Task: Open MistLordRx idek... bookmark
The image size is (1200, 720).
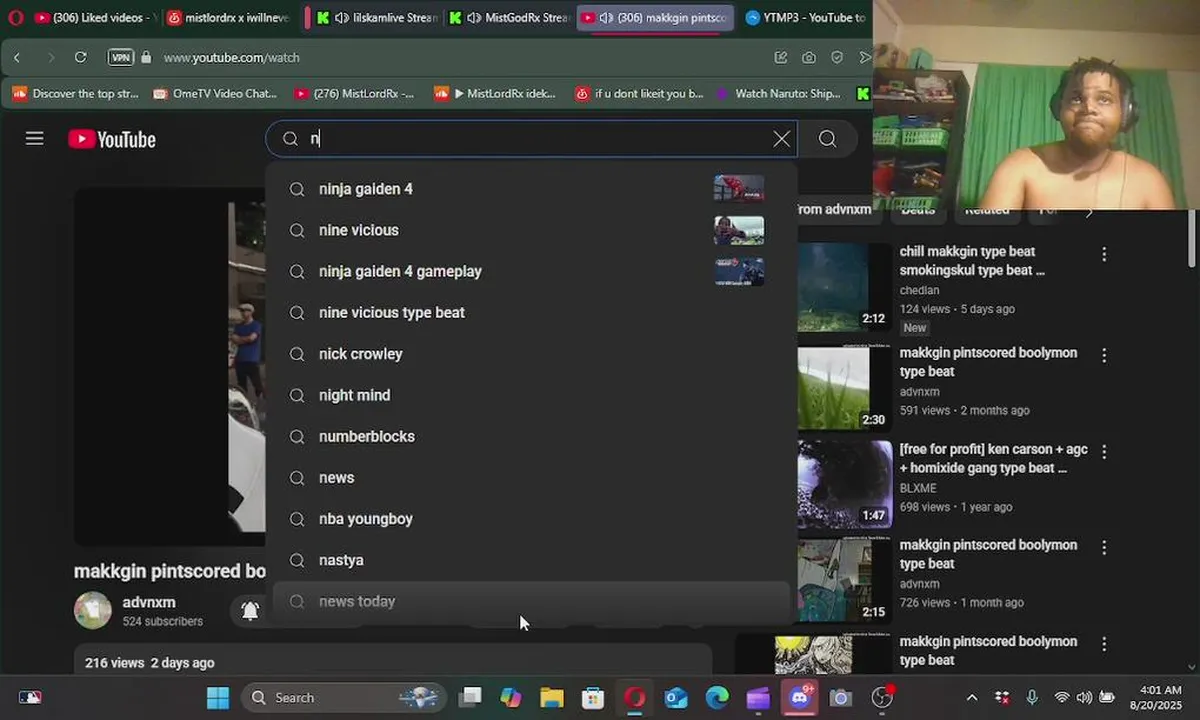Action: pyautogui.click(x=495, y=94)
